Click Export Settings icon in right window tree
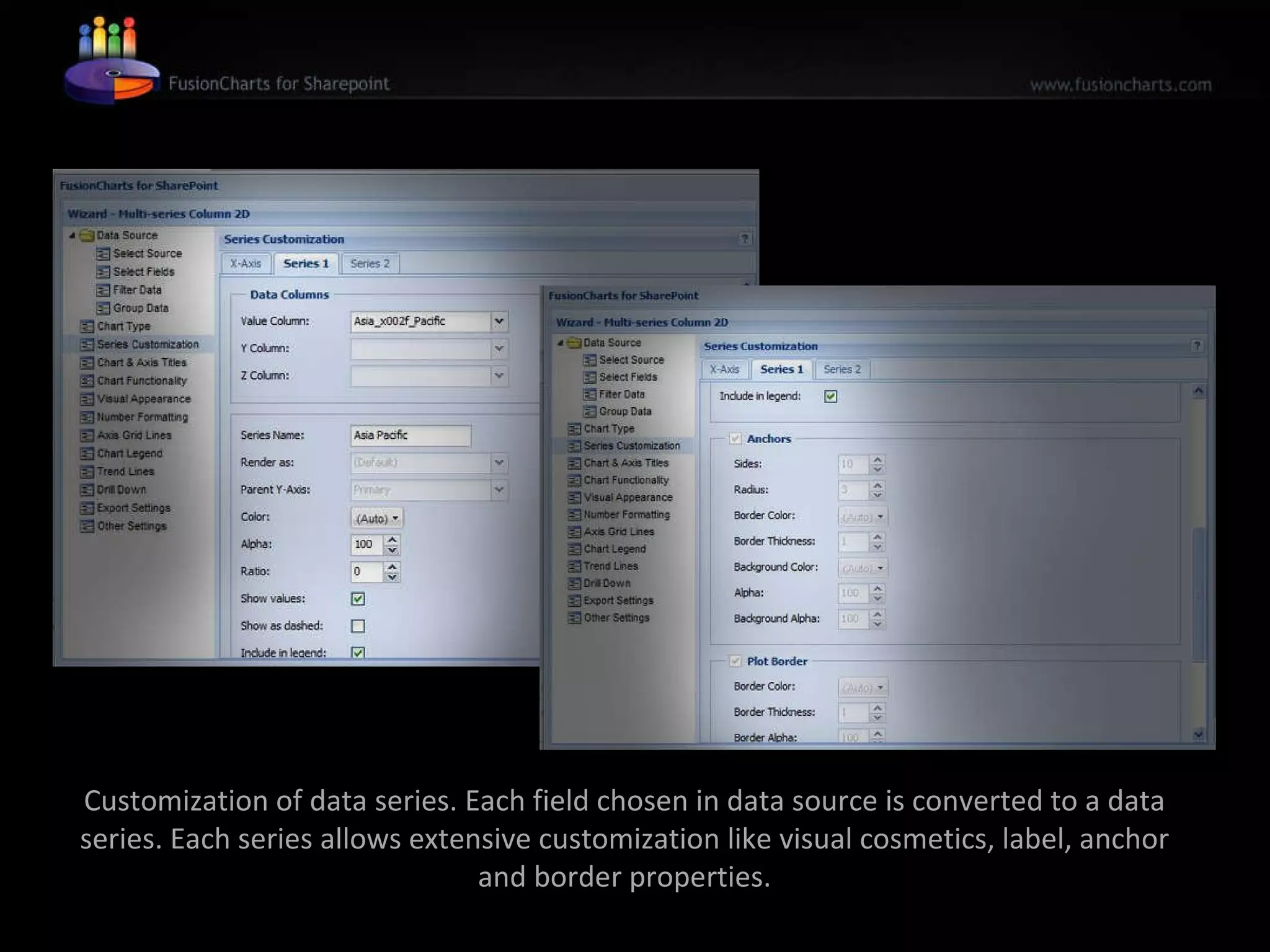The image size is (1270, 952). pyautogui.click(x=574, y=601)
